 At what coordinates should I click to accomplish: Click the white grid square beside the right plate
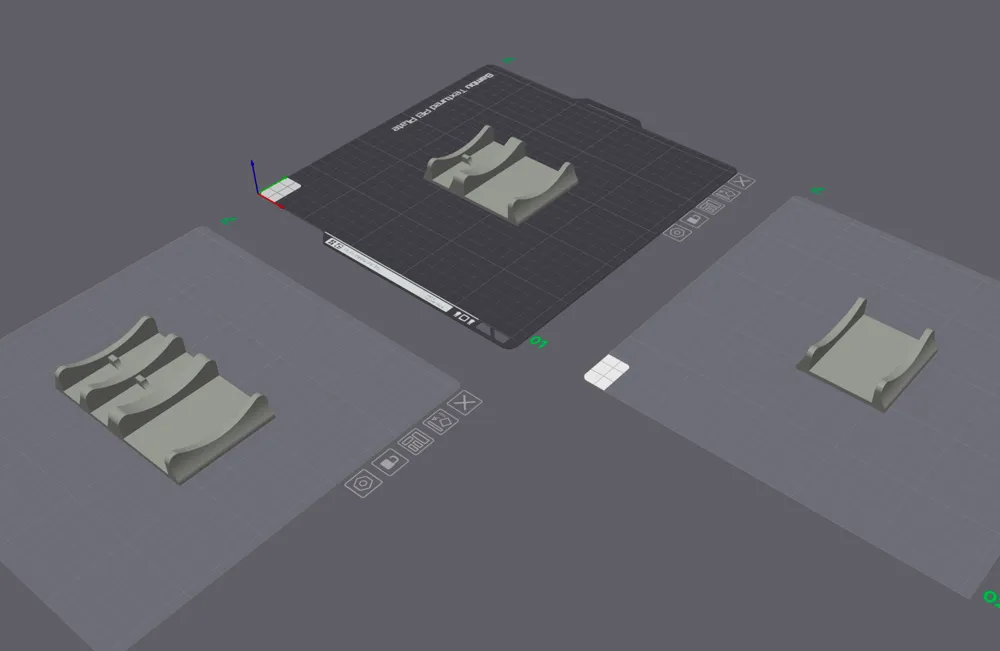coord(607,371)
